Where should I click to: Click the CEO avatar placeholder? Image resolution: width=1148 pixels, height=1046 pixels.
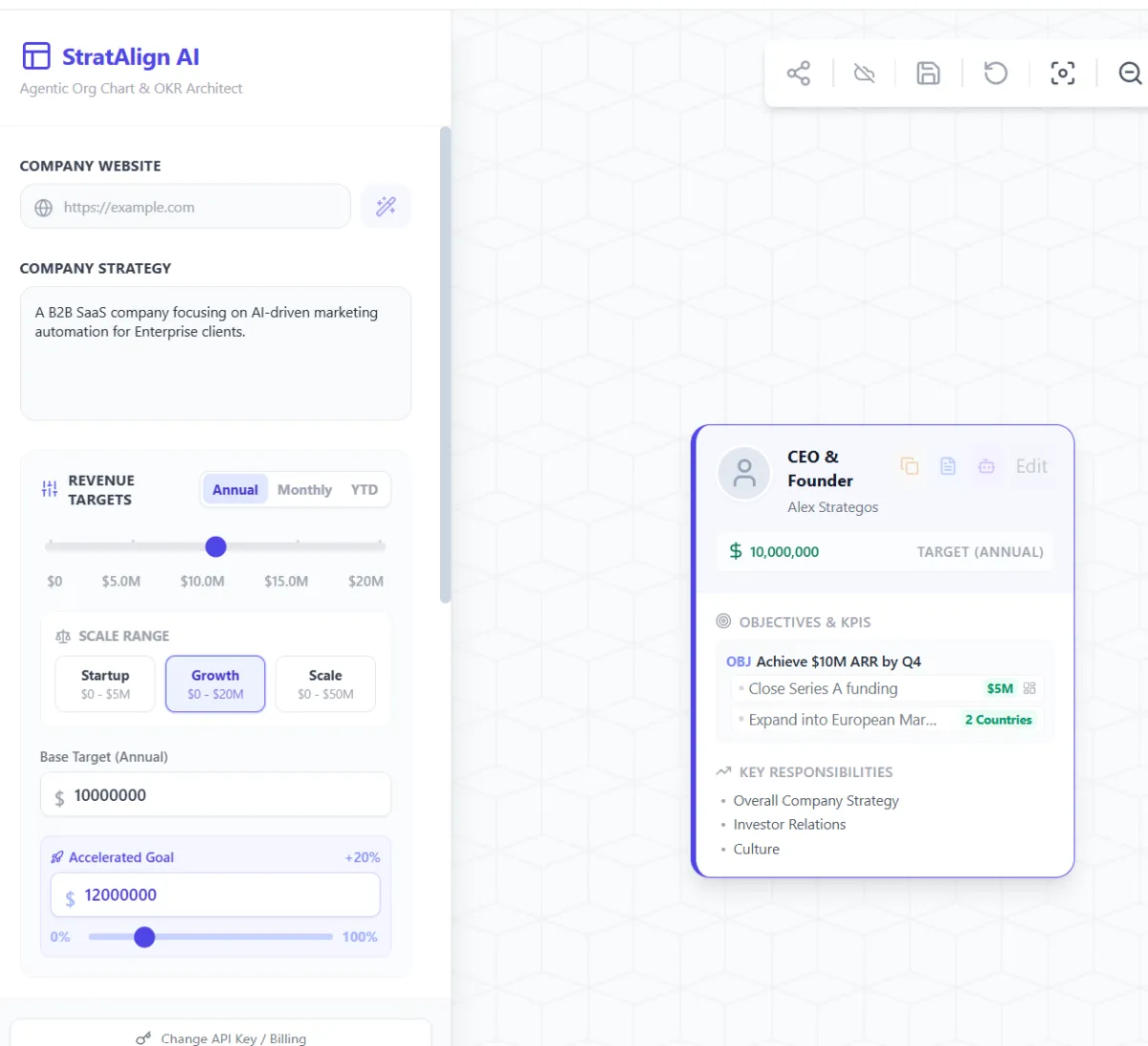744,473
